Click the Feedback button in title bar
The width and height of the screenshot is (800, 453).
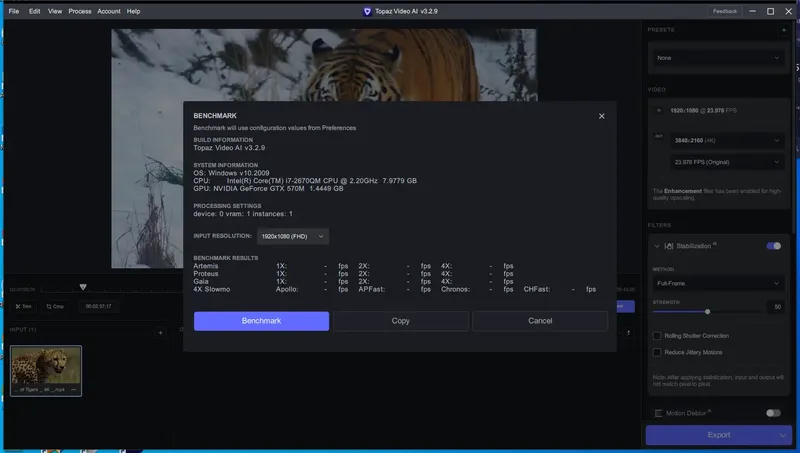[724, 11]
